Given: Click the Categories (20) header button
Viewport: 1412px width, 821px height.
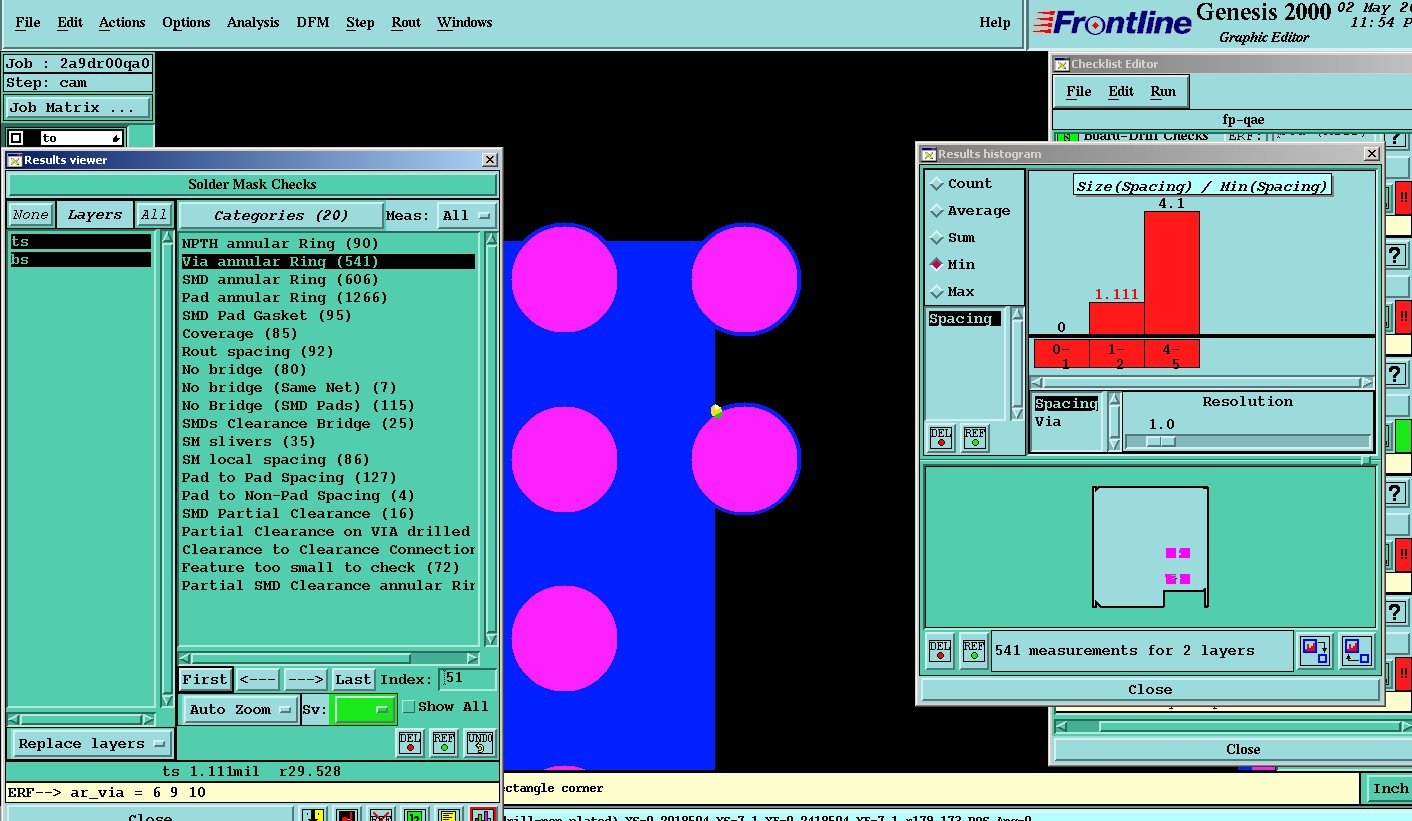Looking at the screenshot, I should tap(280, 215).
